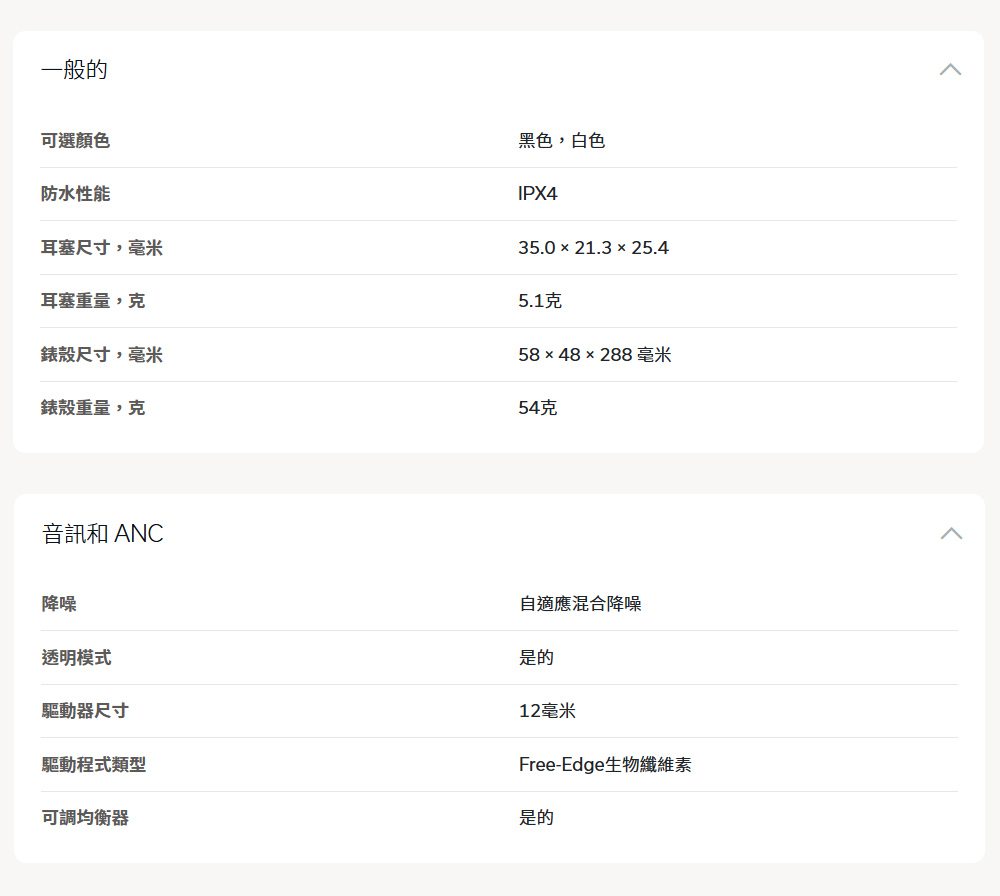This screenshot has width=1000, height=896.
Task: Select the 35.0 × 21.3 × 25.4 value
Action: (x=593, y=248)
